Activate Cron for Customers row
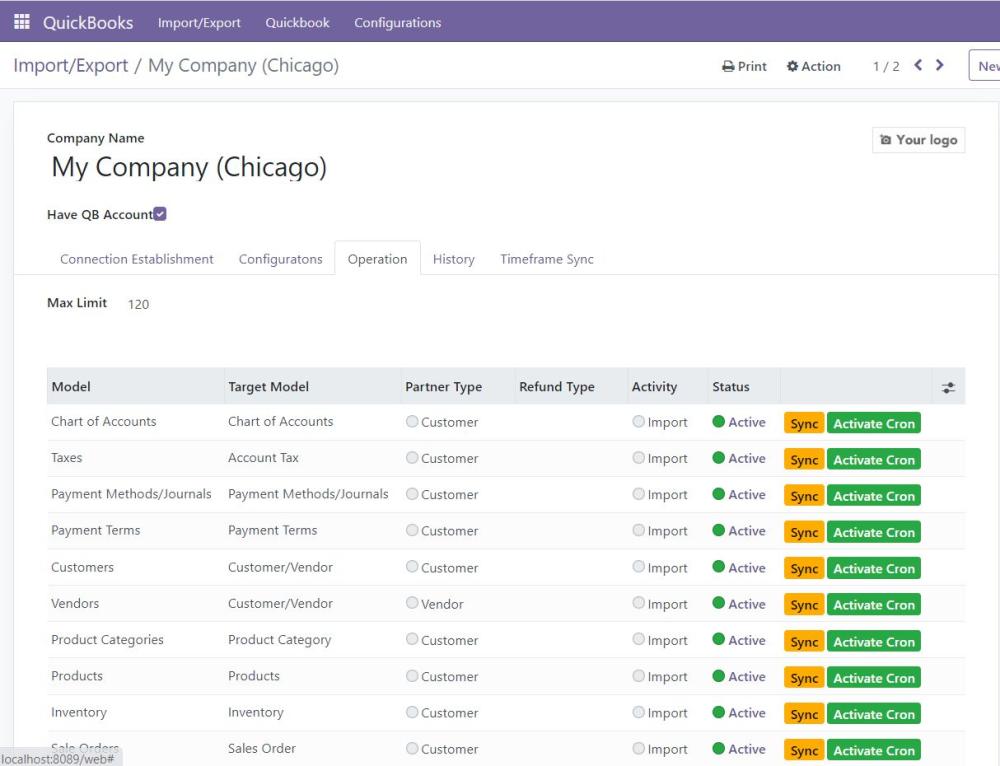The width and height of the screenshot is (1000, 766). [x=874, y=569]
